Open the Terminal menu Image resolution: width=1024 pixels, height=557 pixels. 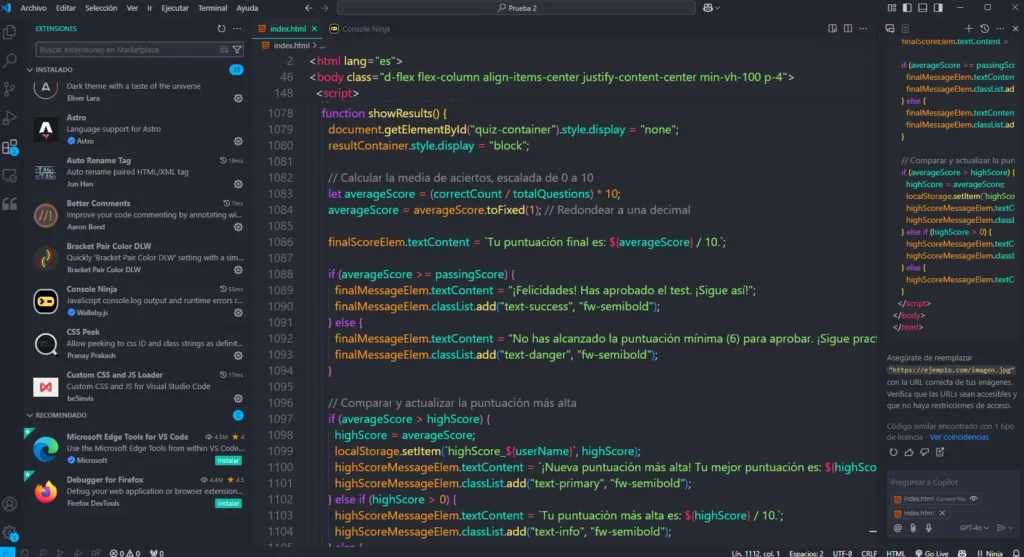coord(212,8)
